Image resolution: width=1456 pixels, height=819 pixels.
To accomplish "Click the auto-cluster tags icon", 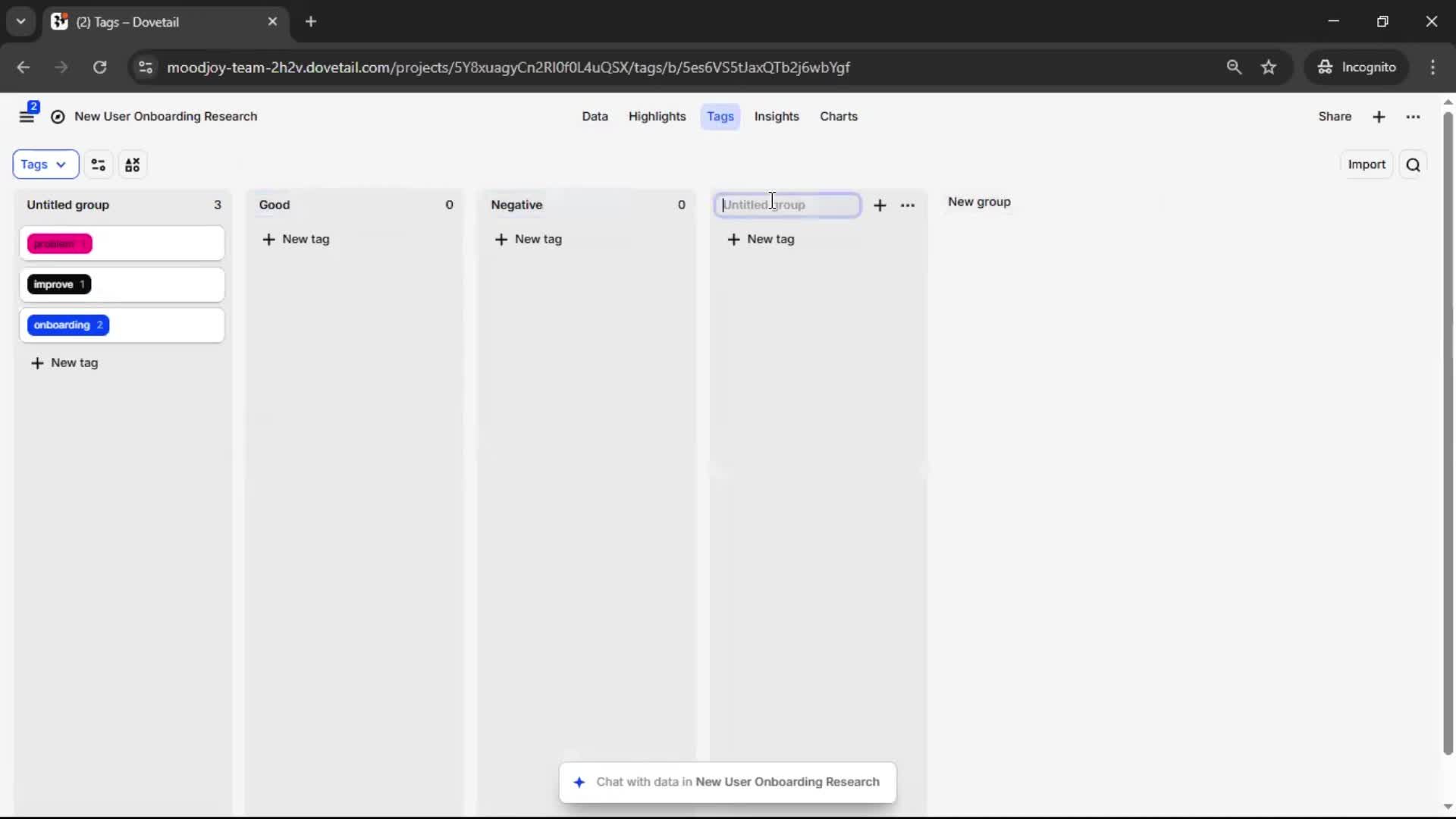I will coord(133,165).
